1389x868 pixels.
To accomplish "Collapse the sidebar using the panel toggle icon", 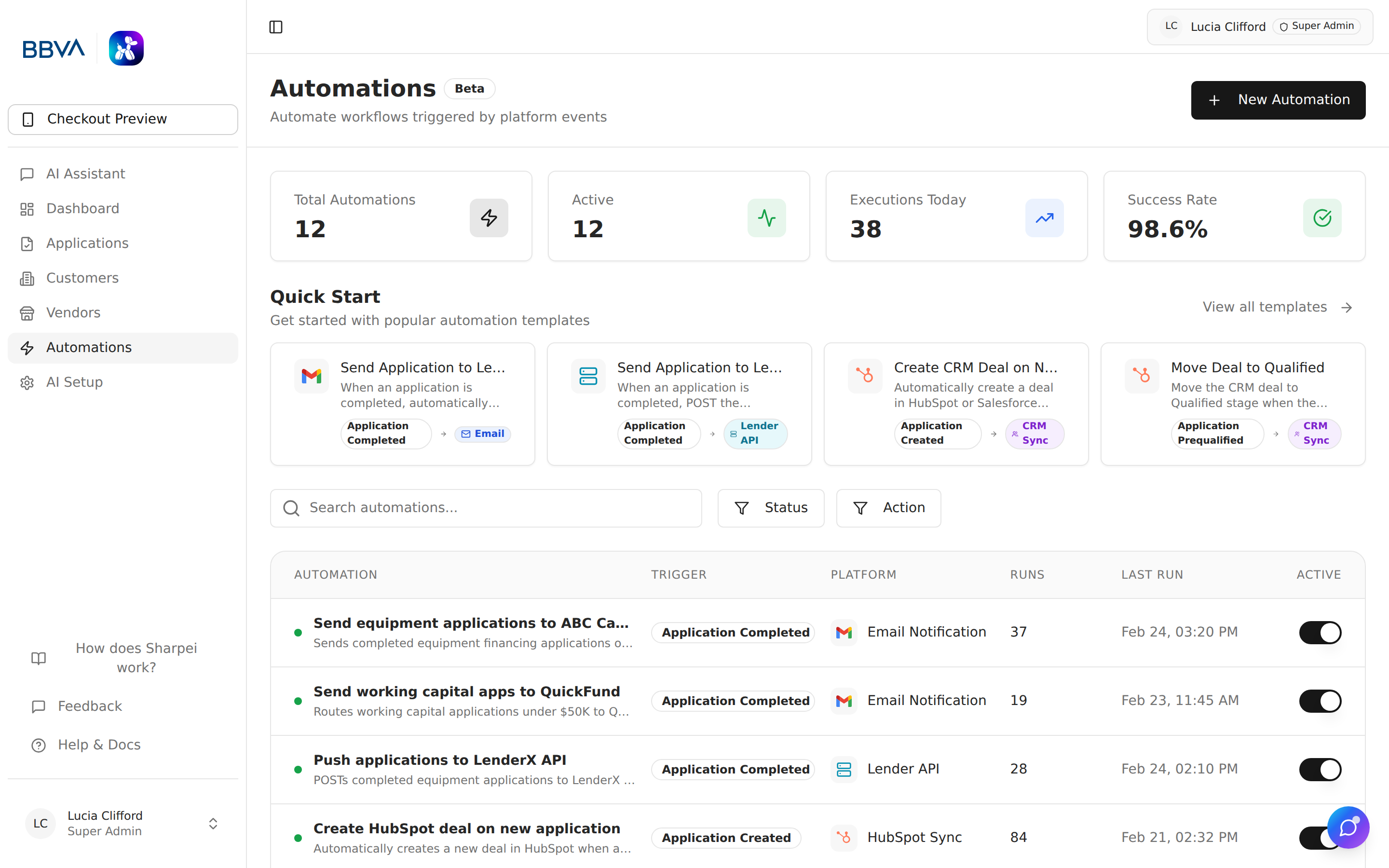I will [x=276, y=27].
